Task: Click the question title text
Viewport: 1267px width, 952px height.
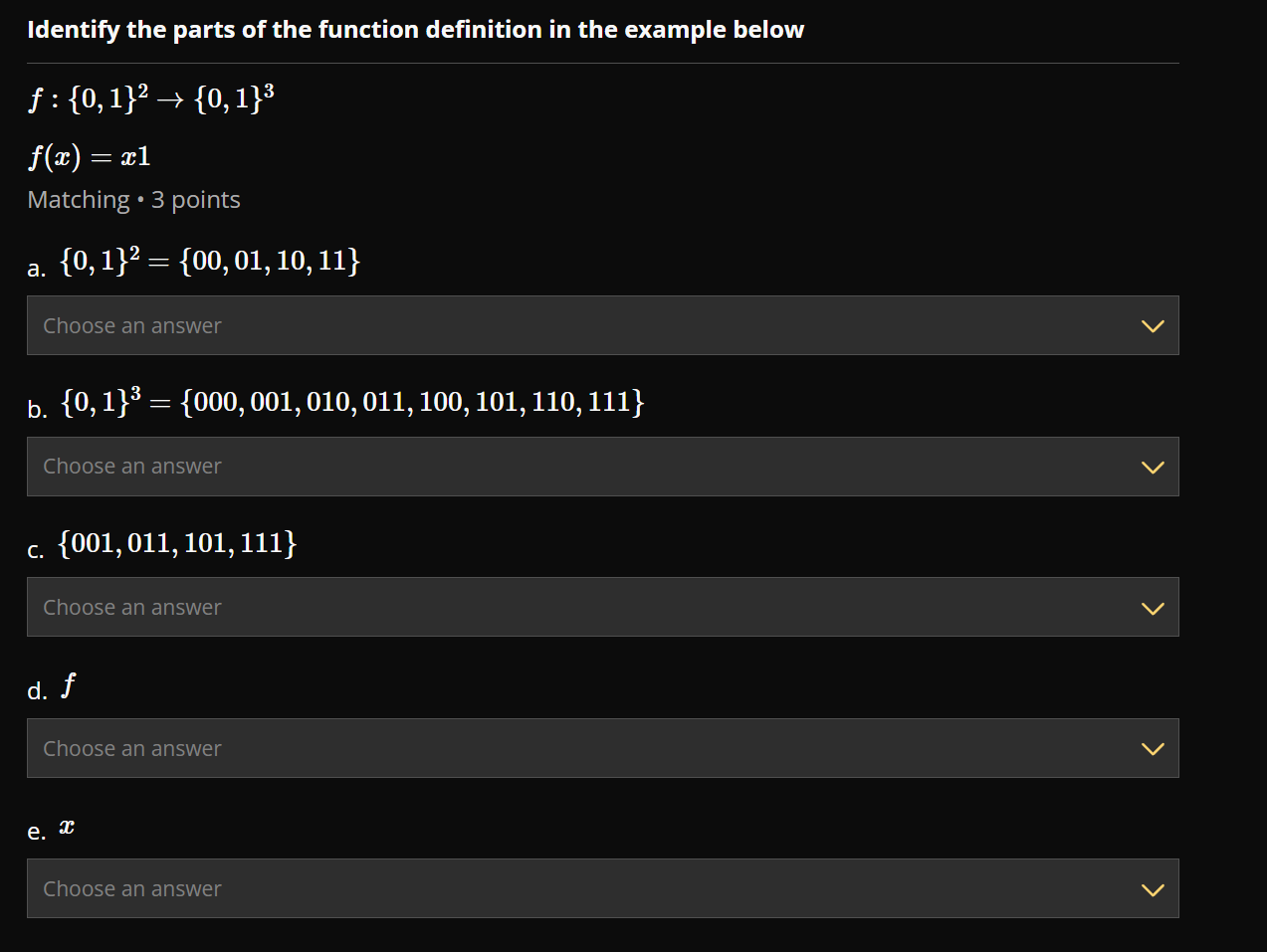Action: click(415, 29)
